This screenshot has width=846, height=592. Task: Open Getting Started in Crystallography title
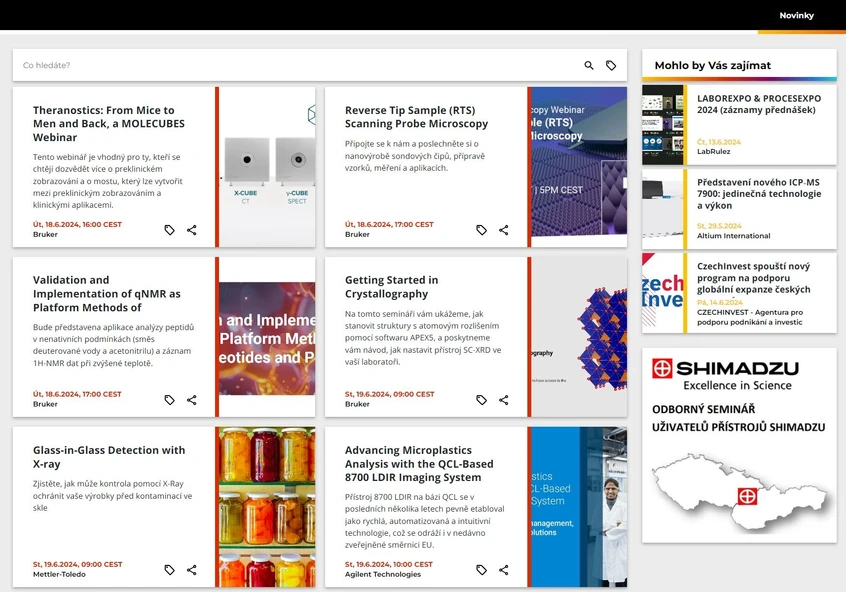click(391, 287)
